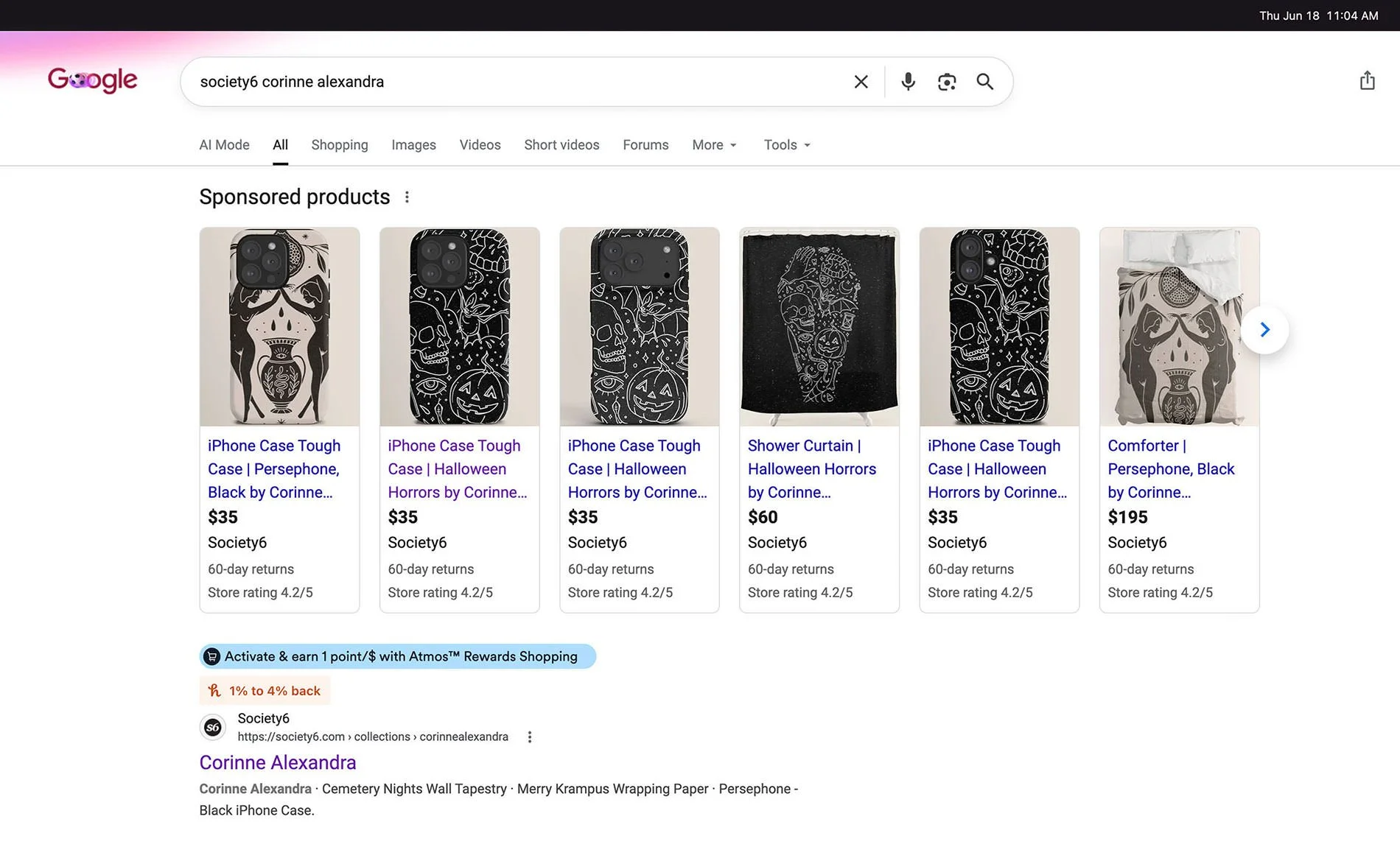Expand the More dropdown
Screen dimensions: 1400x847
(714, 145)
